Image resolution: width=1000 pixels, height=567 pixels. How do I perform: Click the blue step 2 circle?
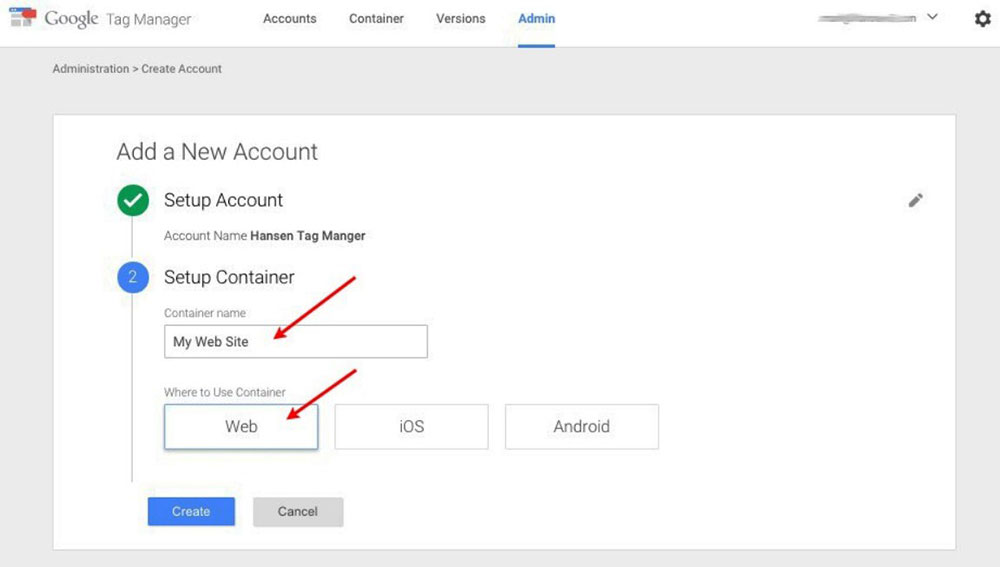point(133,277)
